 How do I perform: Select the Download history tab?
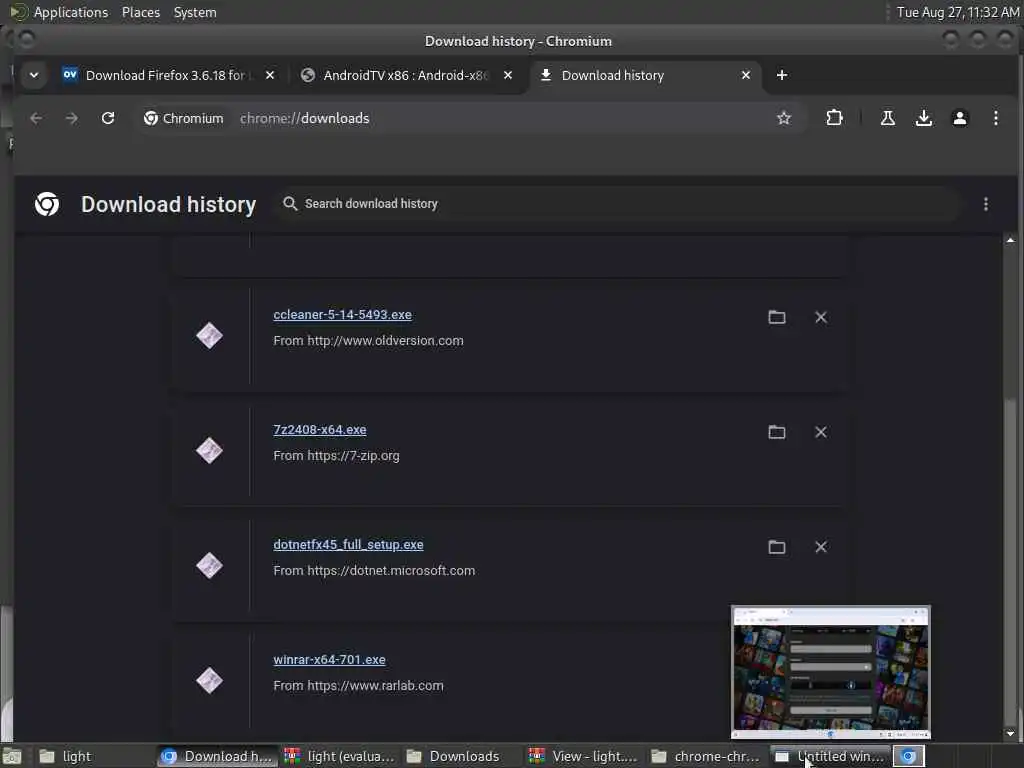(x=645, y=75)
